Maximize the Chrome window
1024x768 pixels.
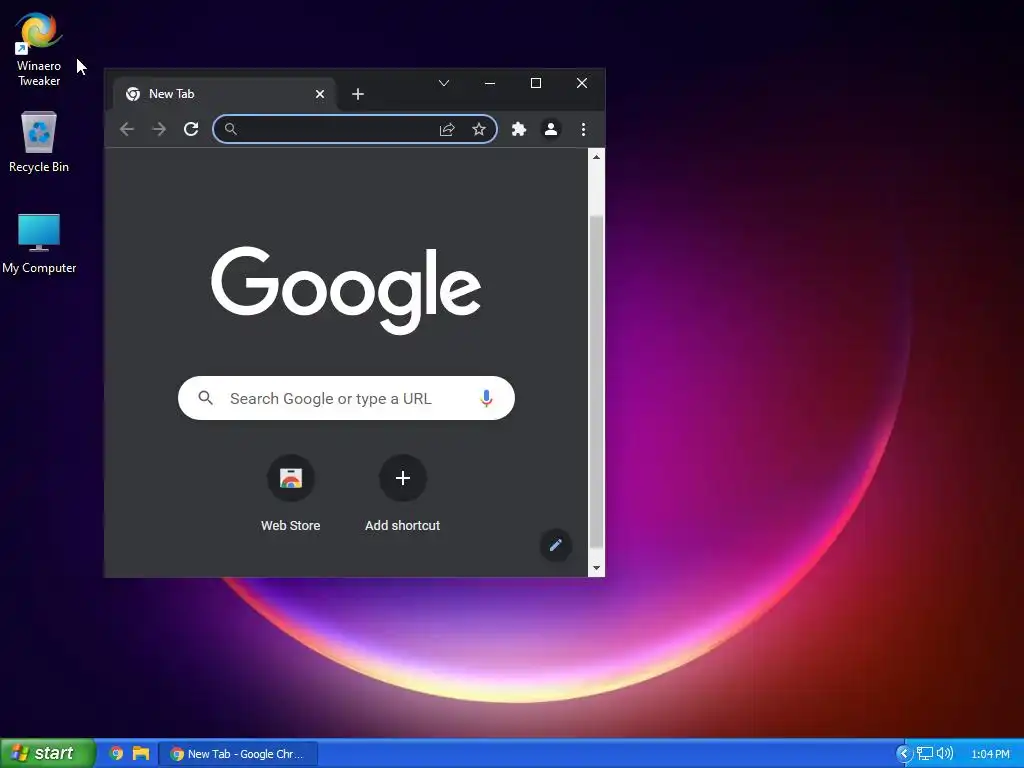pyautogui.click(x=536, y=83)
